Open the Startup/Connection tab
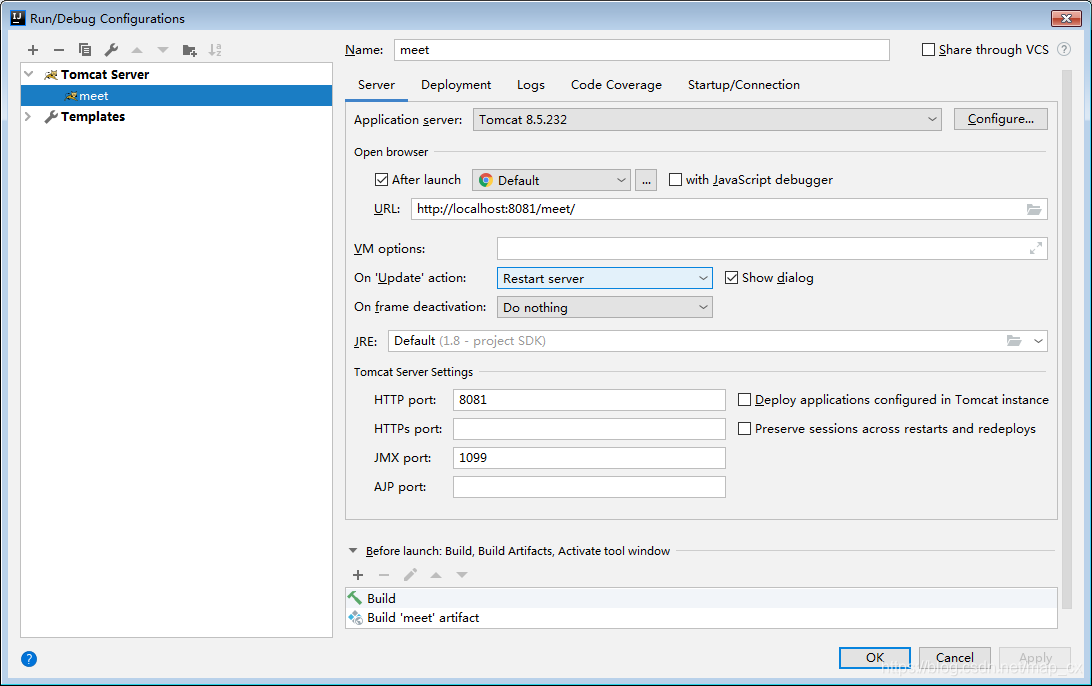1092x686 pixels. (x=744, y=85)
